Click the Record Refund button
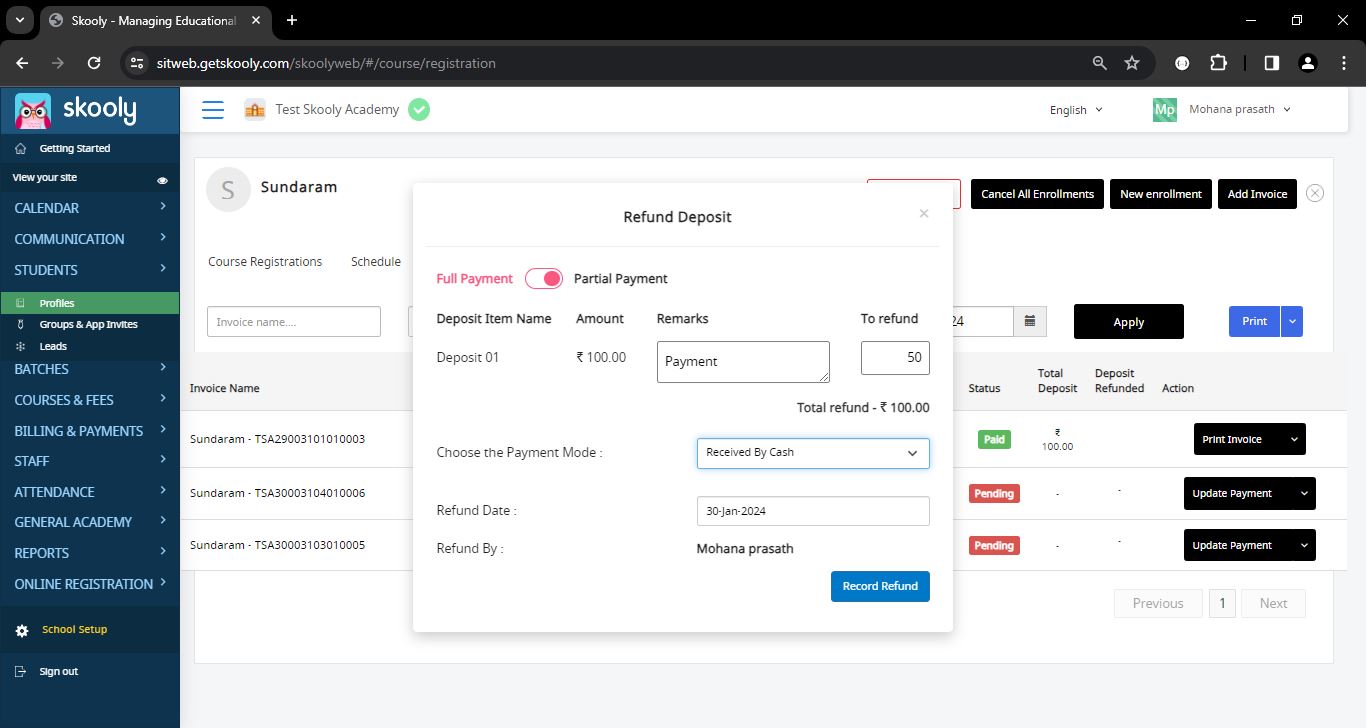Screen dimensions: 1366x728 [880, 586]
